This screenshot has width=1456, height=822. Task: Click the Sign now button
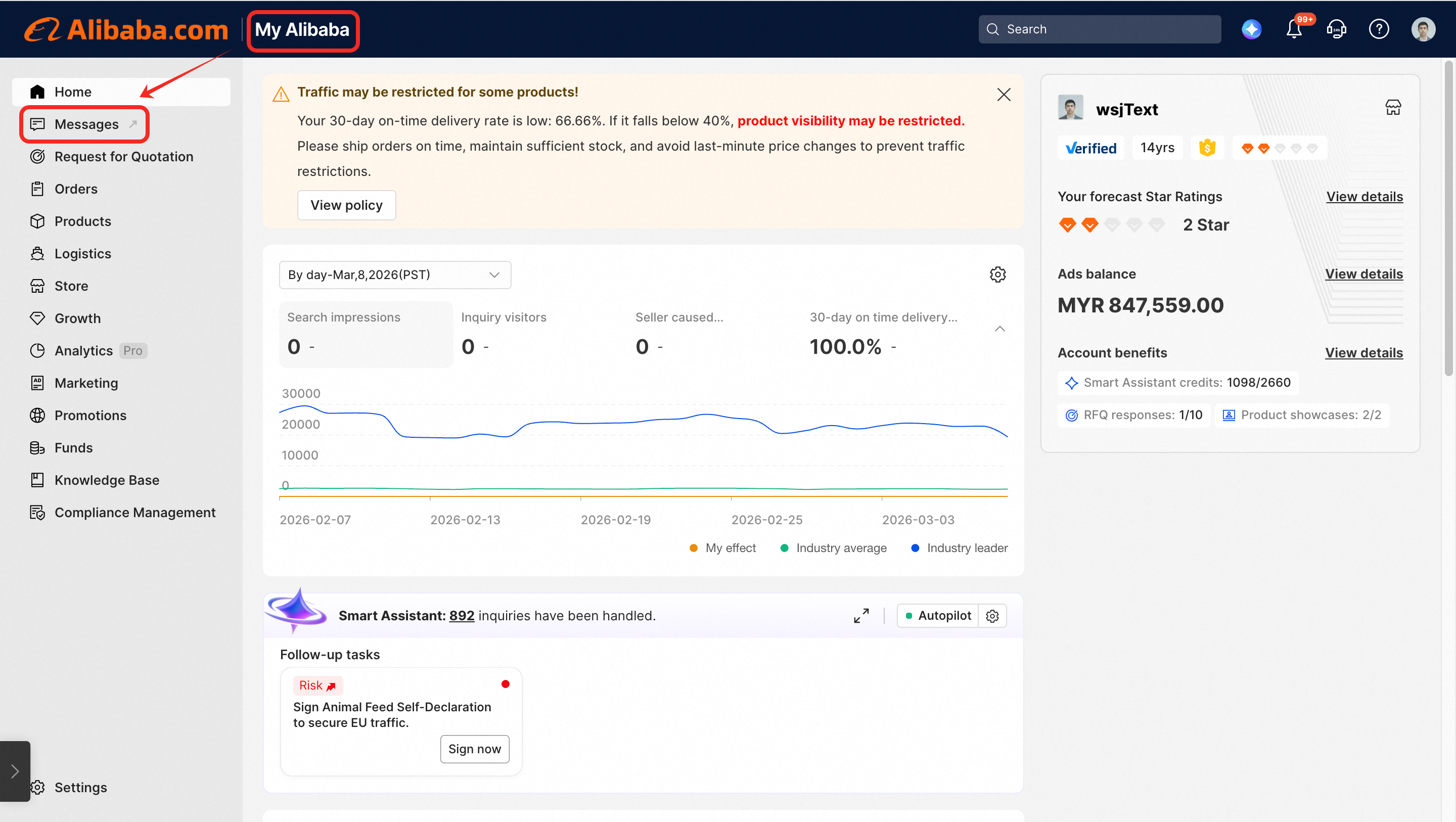pos(474,749)
